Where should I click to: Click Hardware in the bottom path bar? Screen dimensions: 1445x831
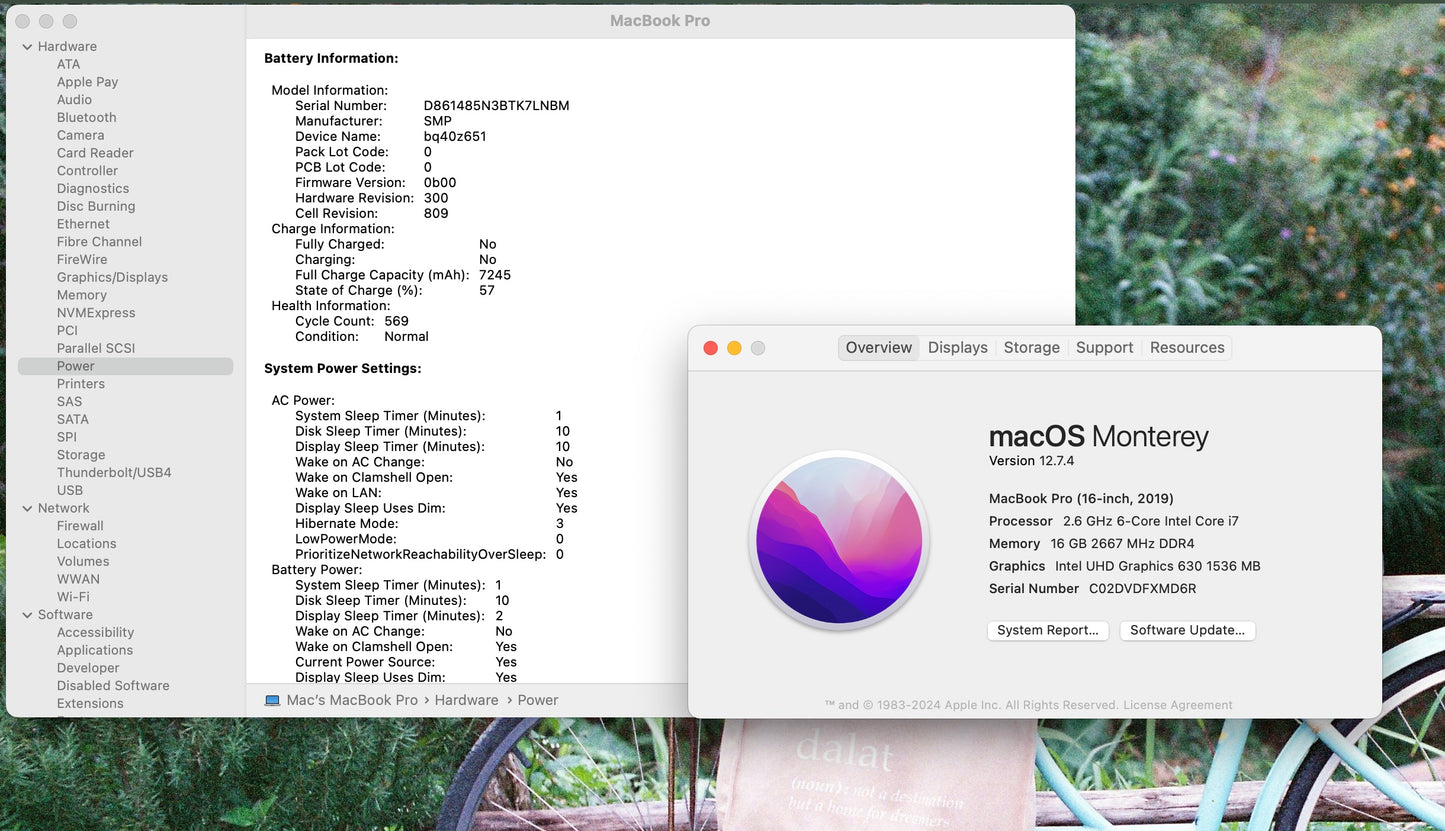click(466, 700)
